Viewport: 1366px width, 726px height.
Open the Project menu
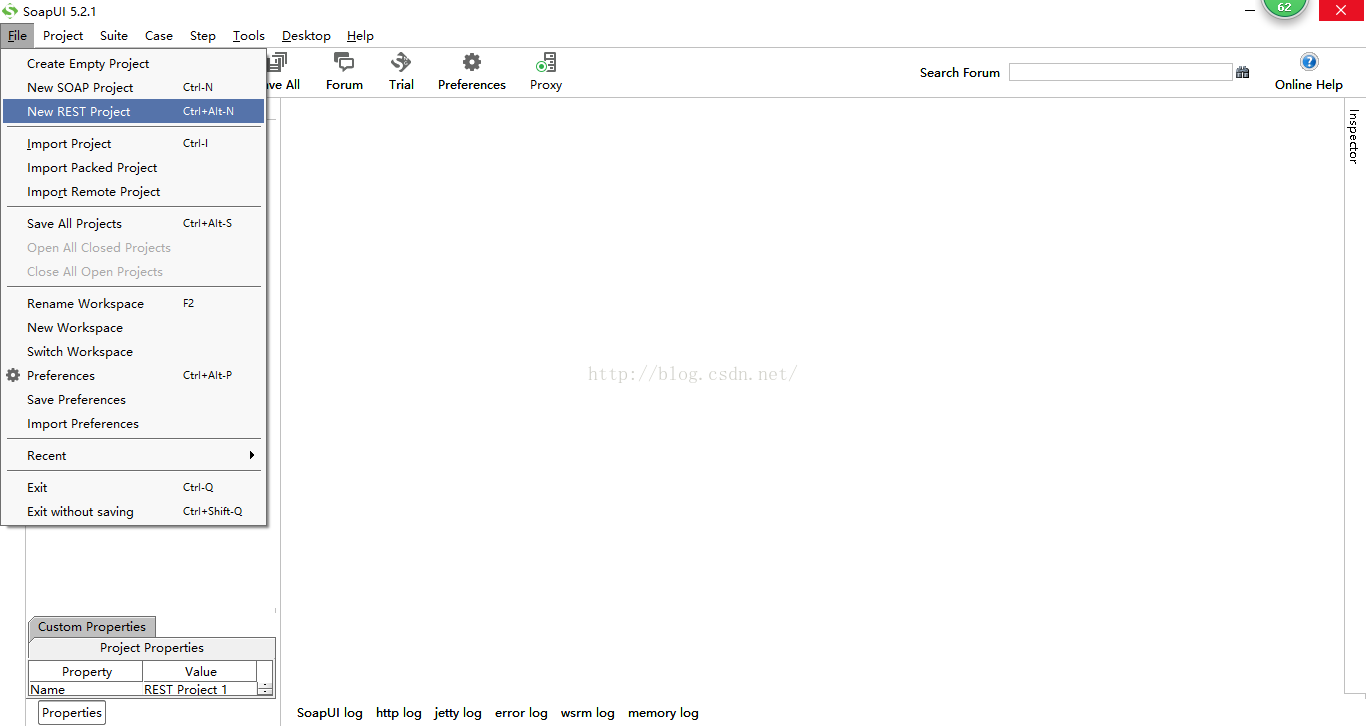click(x=63, y=35)
